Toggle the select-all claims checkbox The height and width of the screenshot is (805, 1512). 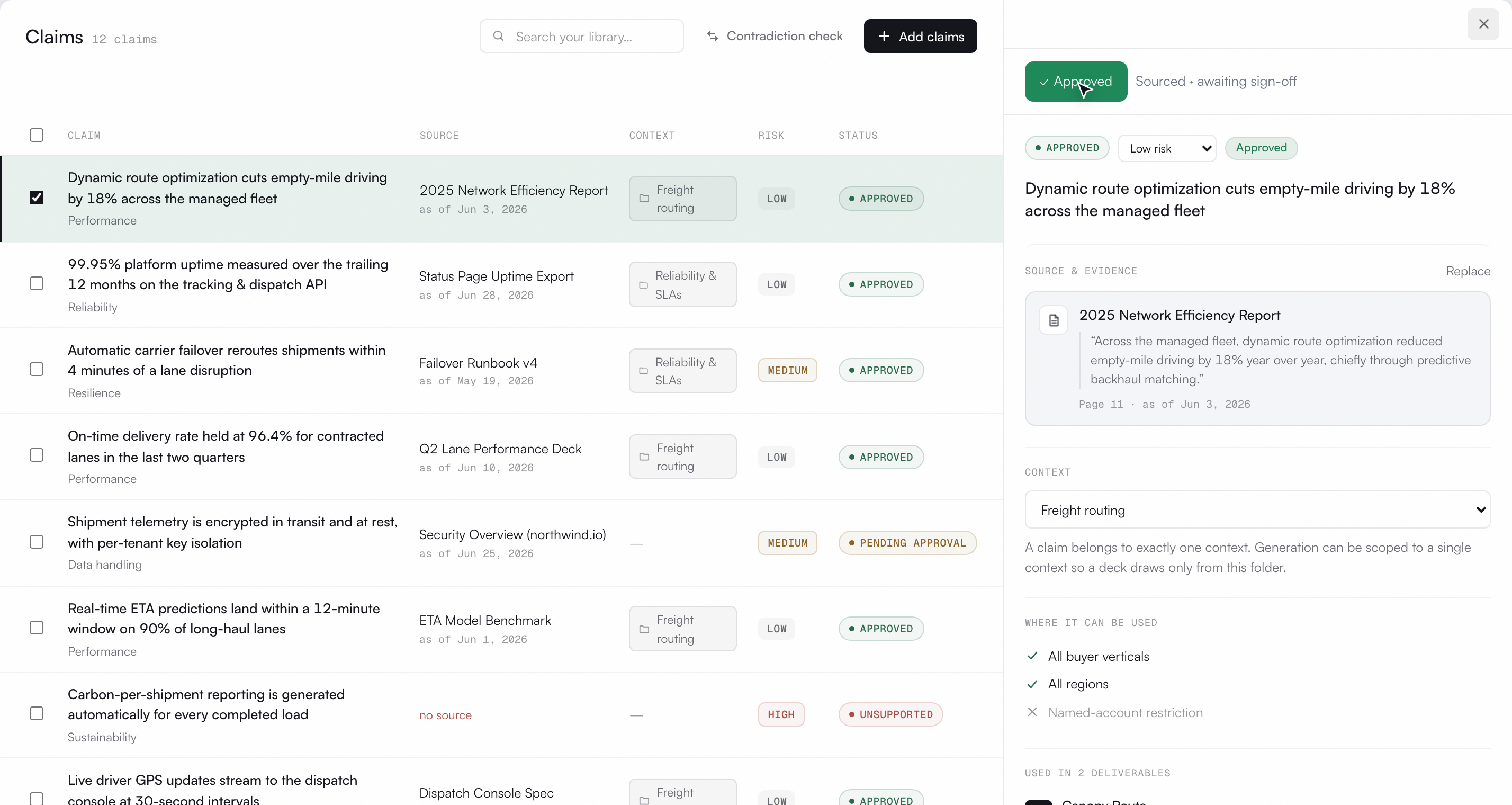pos(37,135)
